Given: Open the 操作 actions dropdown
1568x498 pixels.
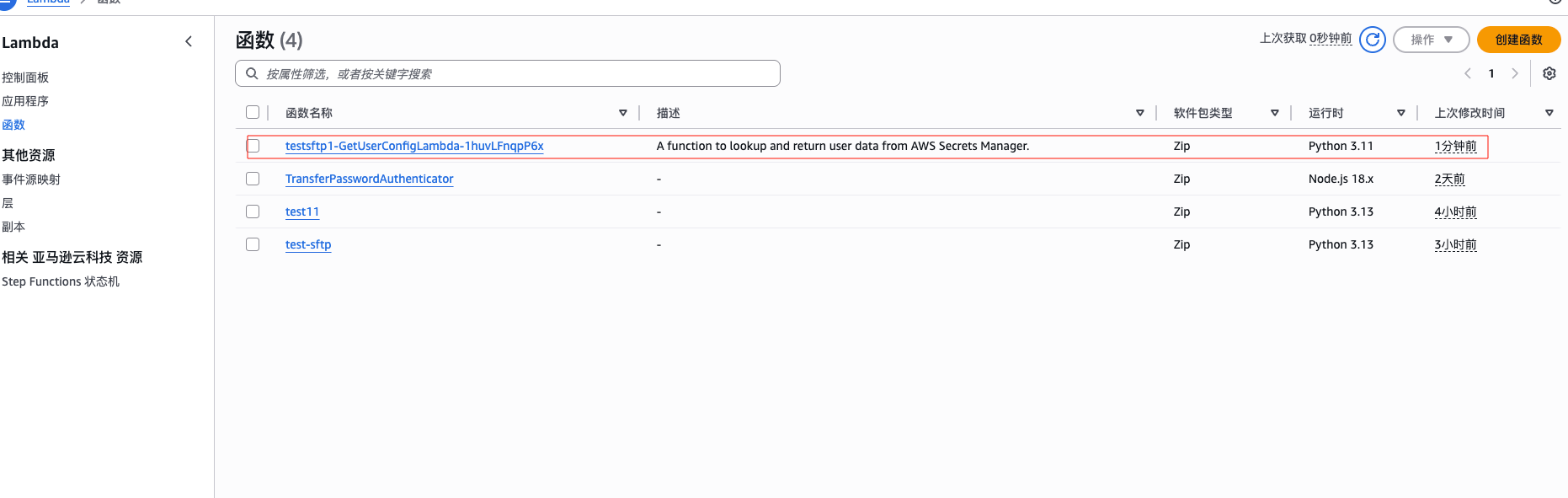Looking at the screenshot, I should pos(1432,40).
